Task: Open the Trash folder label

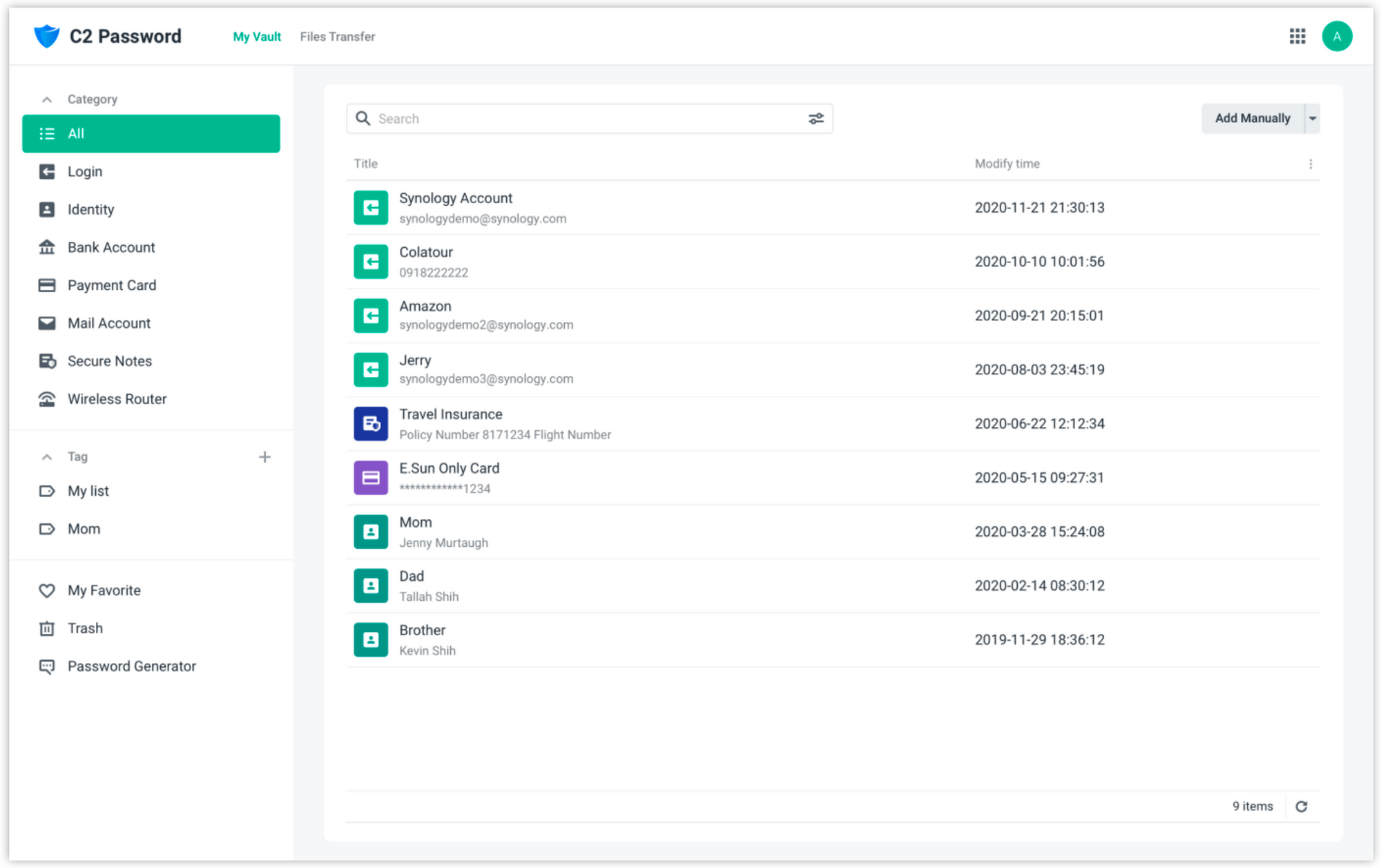Action: [85, 628]
